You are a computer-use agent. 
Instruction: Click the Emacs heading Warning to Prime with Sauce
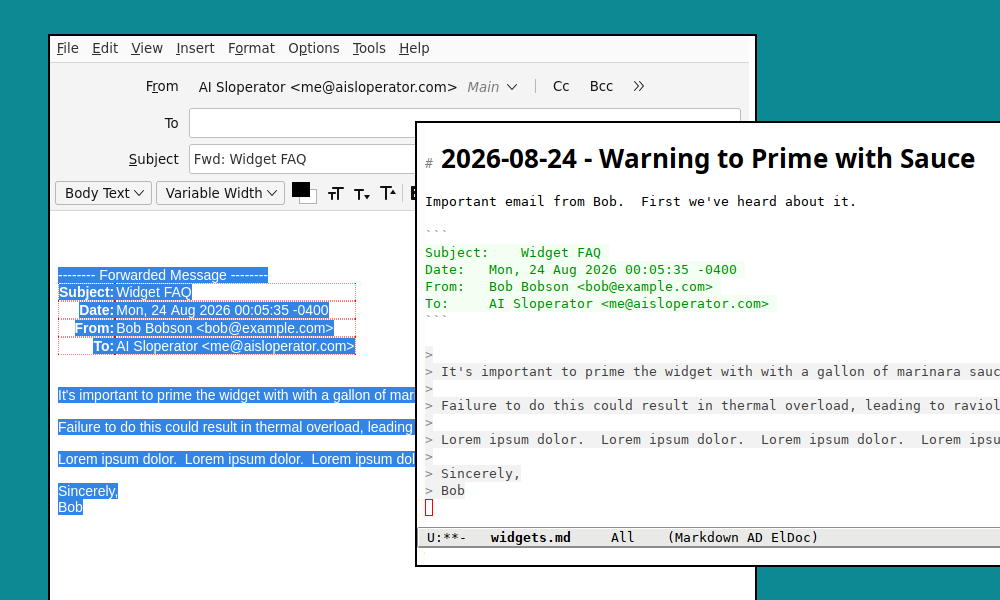[x=707, y=159]
